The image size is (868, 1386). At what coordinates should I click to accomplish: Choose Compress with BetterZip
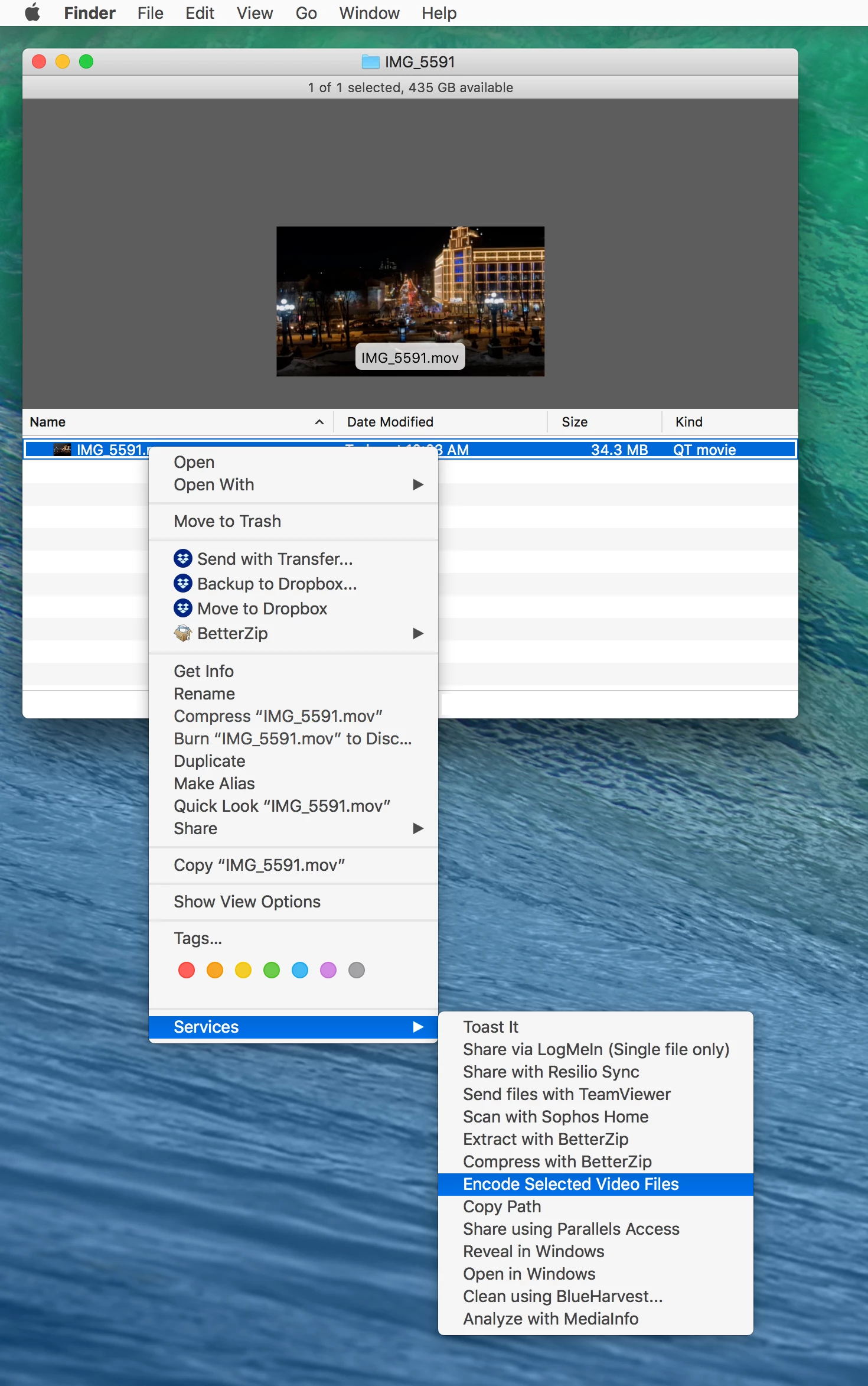[596, 1161]
